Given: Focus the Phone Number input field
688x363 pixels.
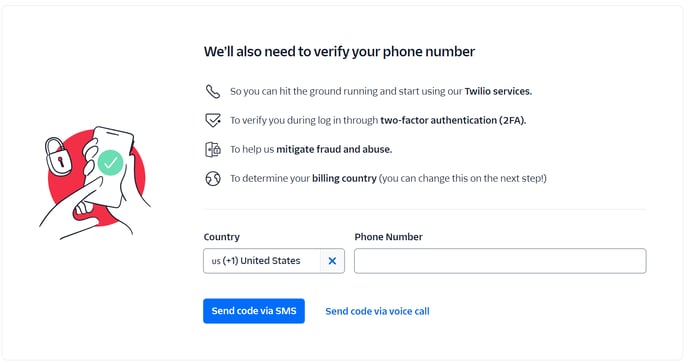Looking at the screenshot, I should [500, 261].
